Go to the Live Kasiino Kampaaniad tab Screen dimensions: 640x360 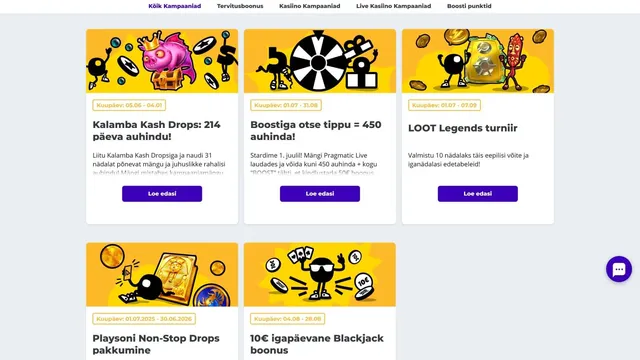[393, 6]
